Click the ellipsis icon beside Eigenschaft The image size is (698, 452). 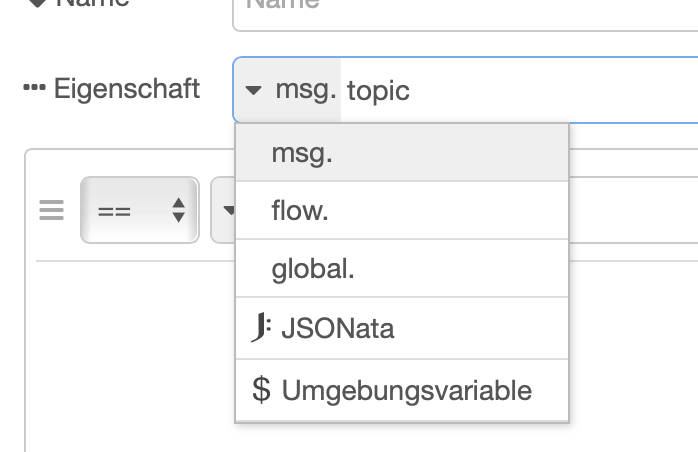point(34,88)
